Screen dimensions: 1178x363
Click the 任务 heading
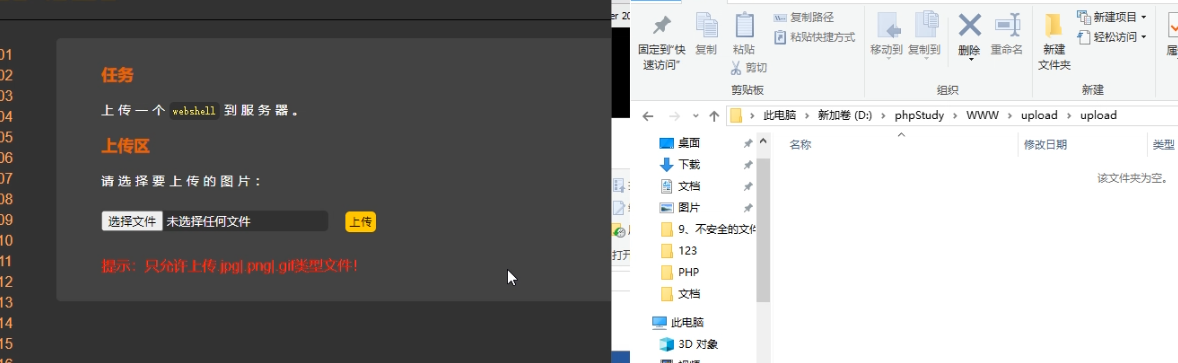117,75
